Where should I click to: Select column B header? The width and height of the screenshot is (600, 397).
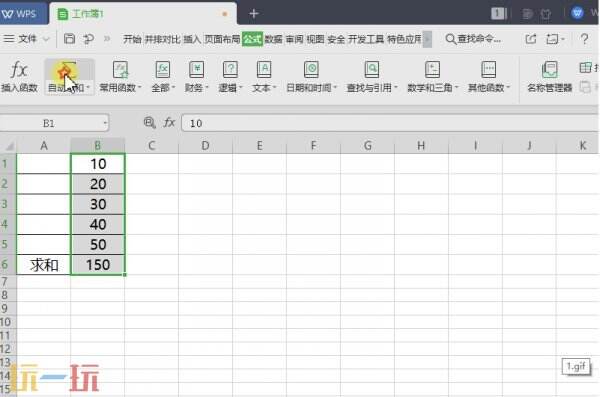(98, 146)
